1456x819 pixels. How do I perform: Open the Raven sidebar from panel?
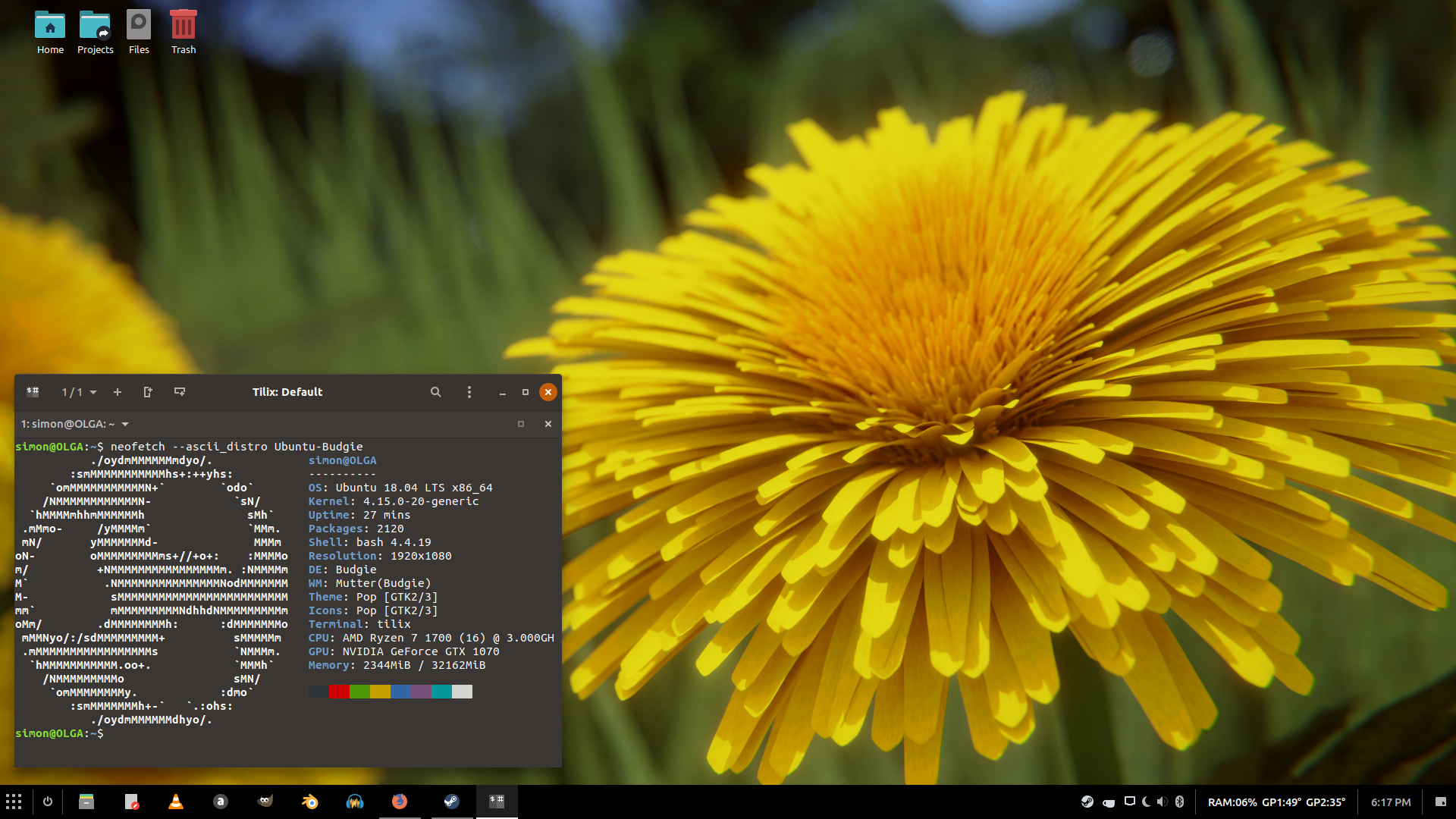point(1440,802)
